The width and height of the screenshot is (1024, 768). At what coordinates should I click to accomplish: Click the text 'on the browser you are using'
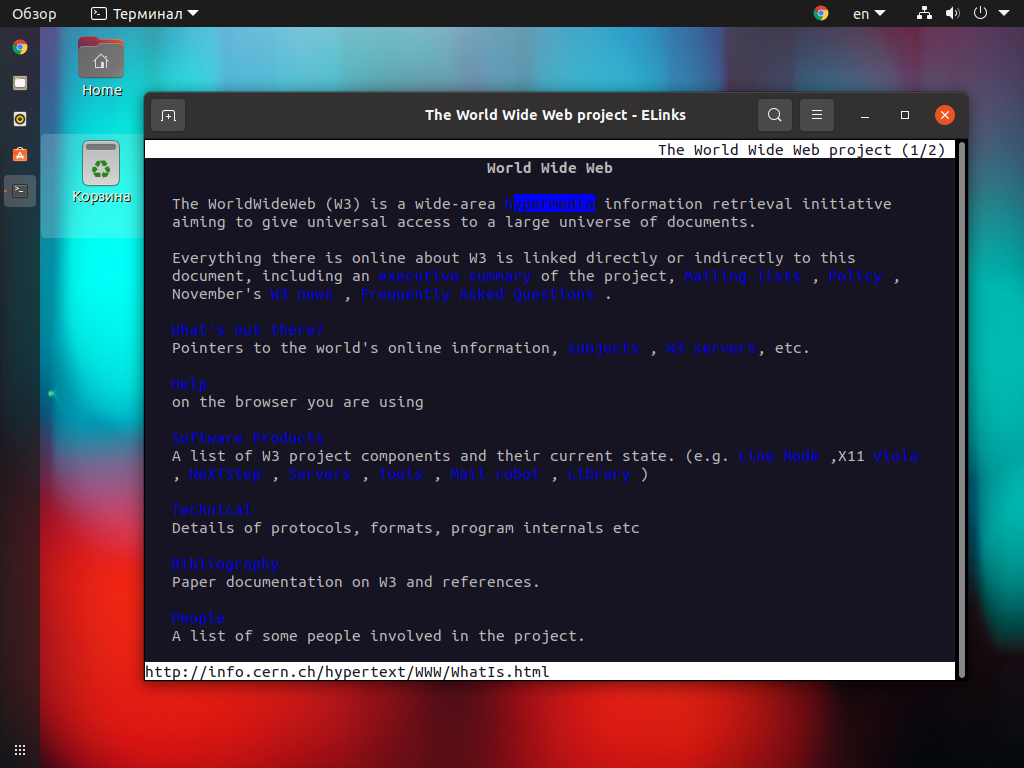coord(297,402)
